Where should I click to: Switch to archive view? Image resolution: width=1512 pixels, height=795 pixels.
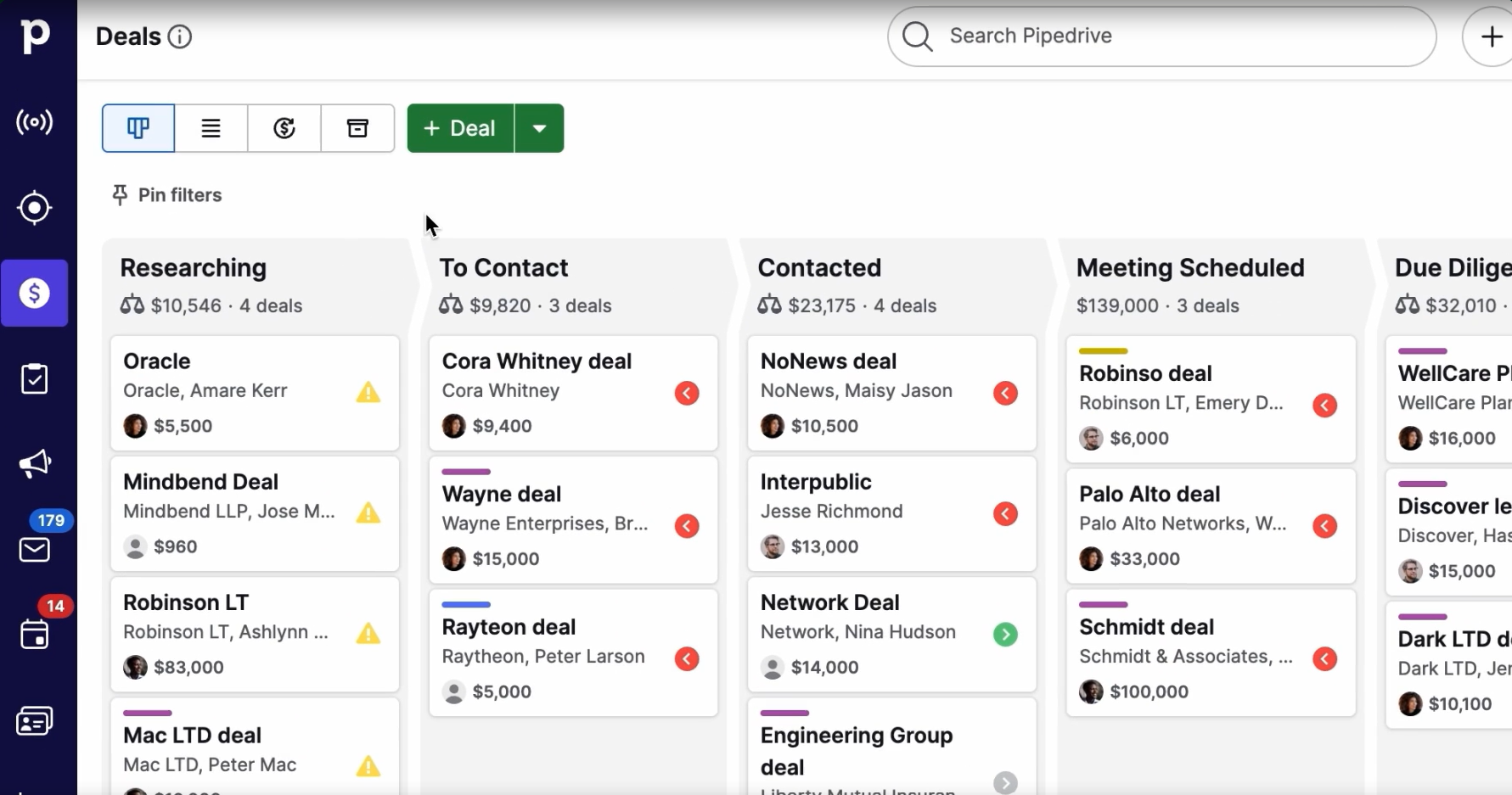pyautogui.click(x=358, y=128)
